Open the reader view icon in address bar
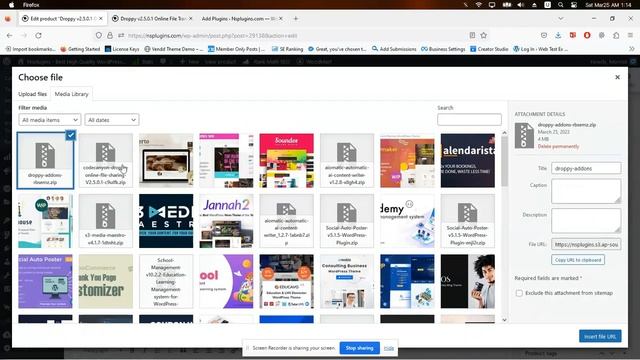640x360 pixels. coord(472,36)
